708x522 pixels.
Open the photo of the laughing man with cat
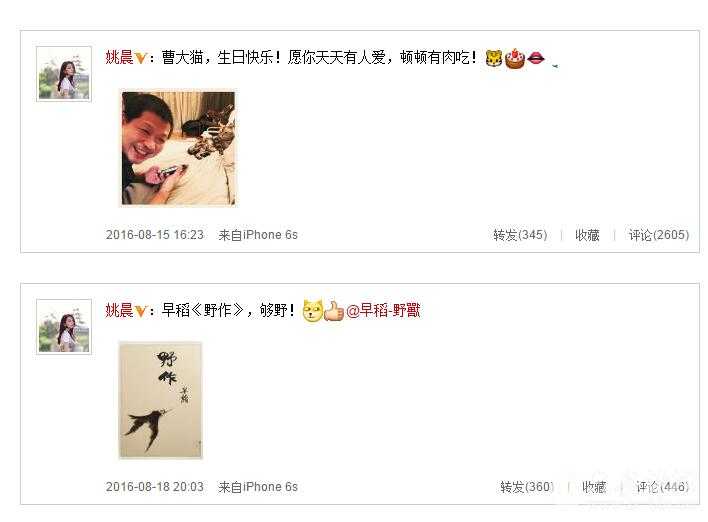[178, 148]
